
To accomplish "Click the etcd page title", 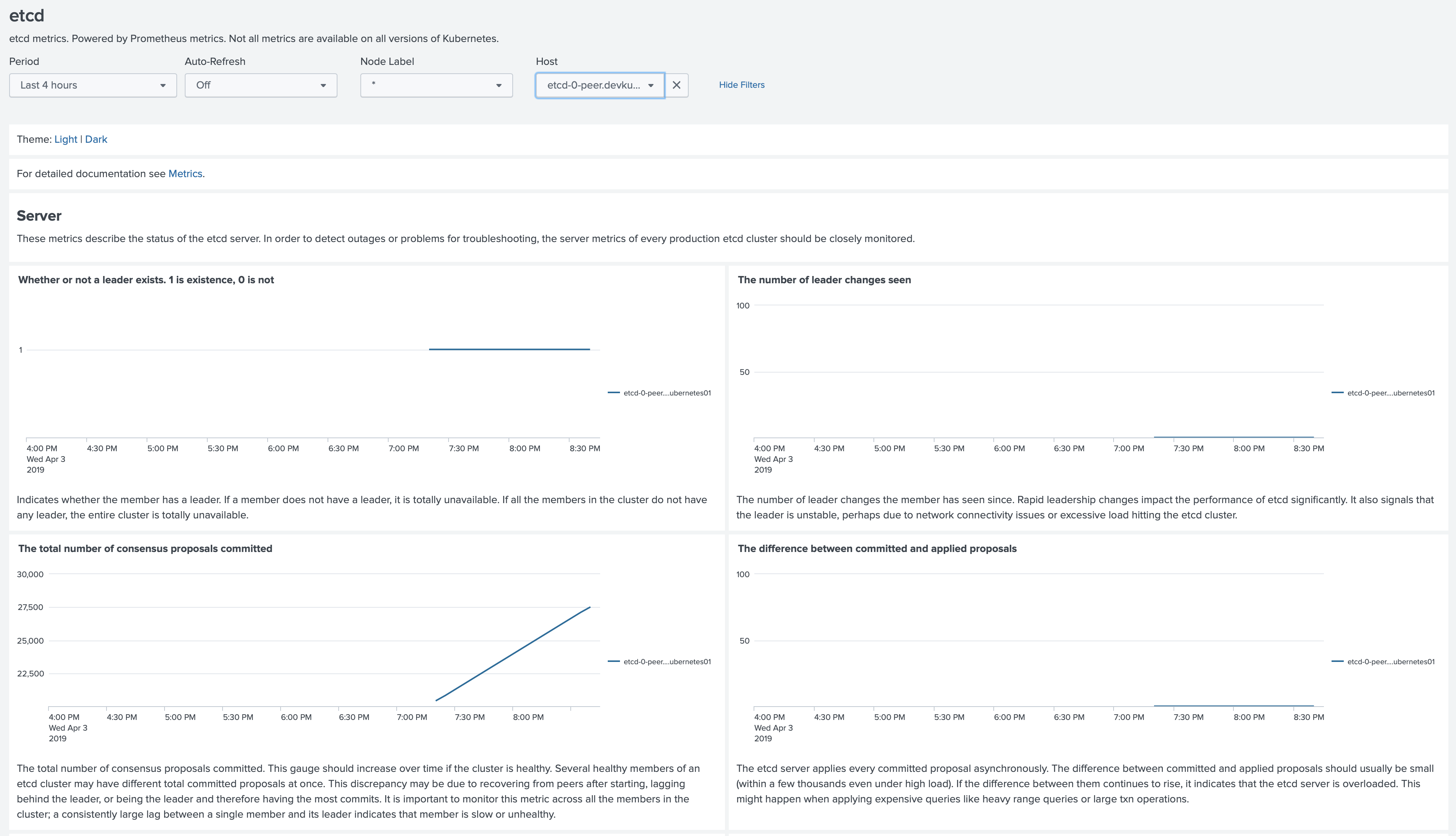I will (x=26, y=16).
